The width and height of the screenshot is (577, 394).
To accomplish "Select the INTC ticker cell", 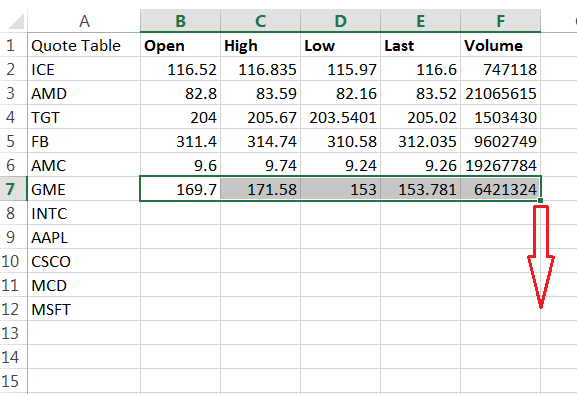I will pyautogui.click(x=84, y=213).
